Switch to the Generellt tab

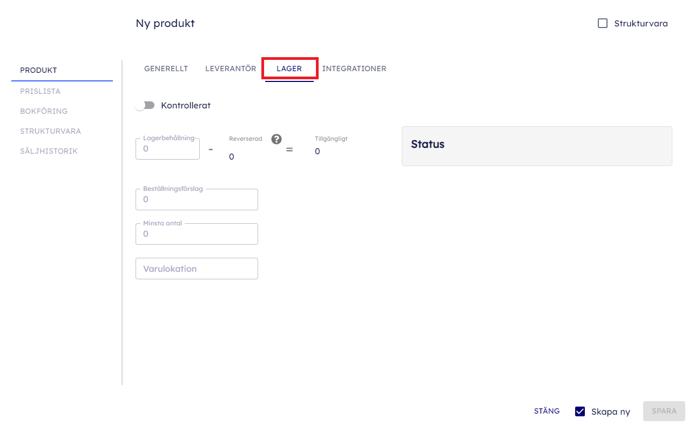click(x=166, y=69)
